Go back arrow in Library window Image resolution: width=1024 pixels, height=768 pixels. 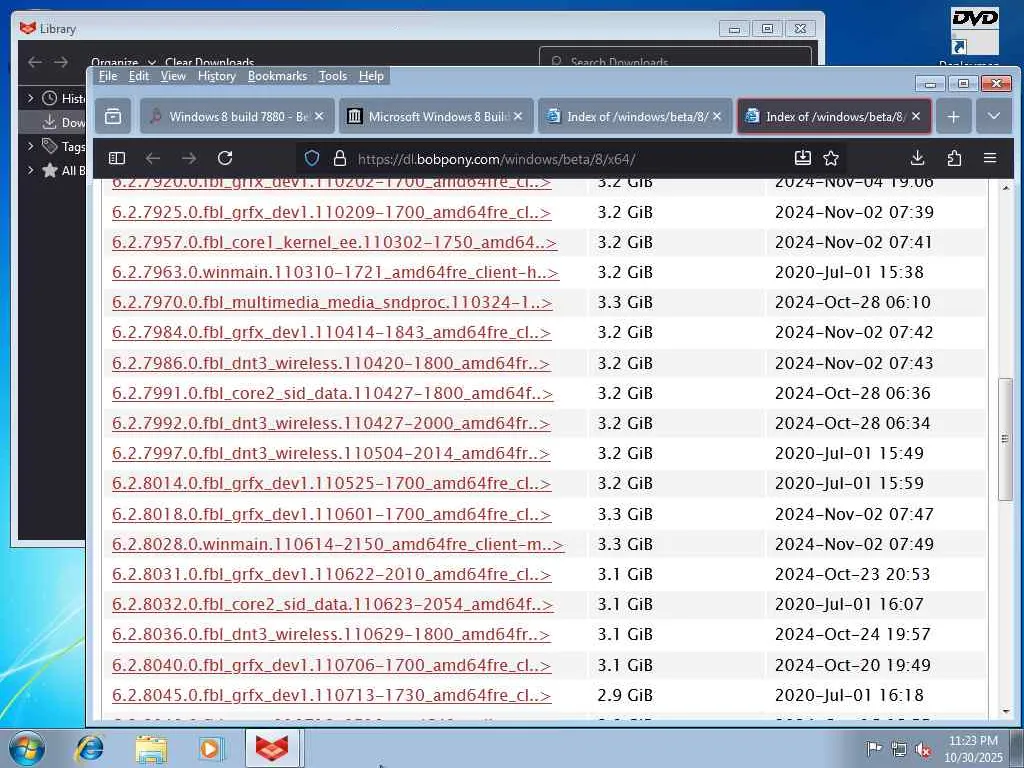35,62
